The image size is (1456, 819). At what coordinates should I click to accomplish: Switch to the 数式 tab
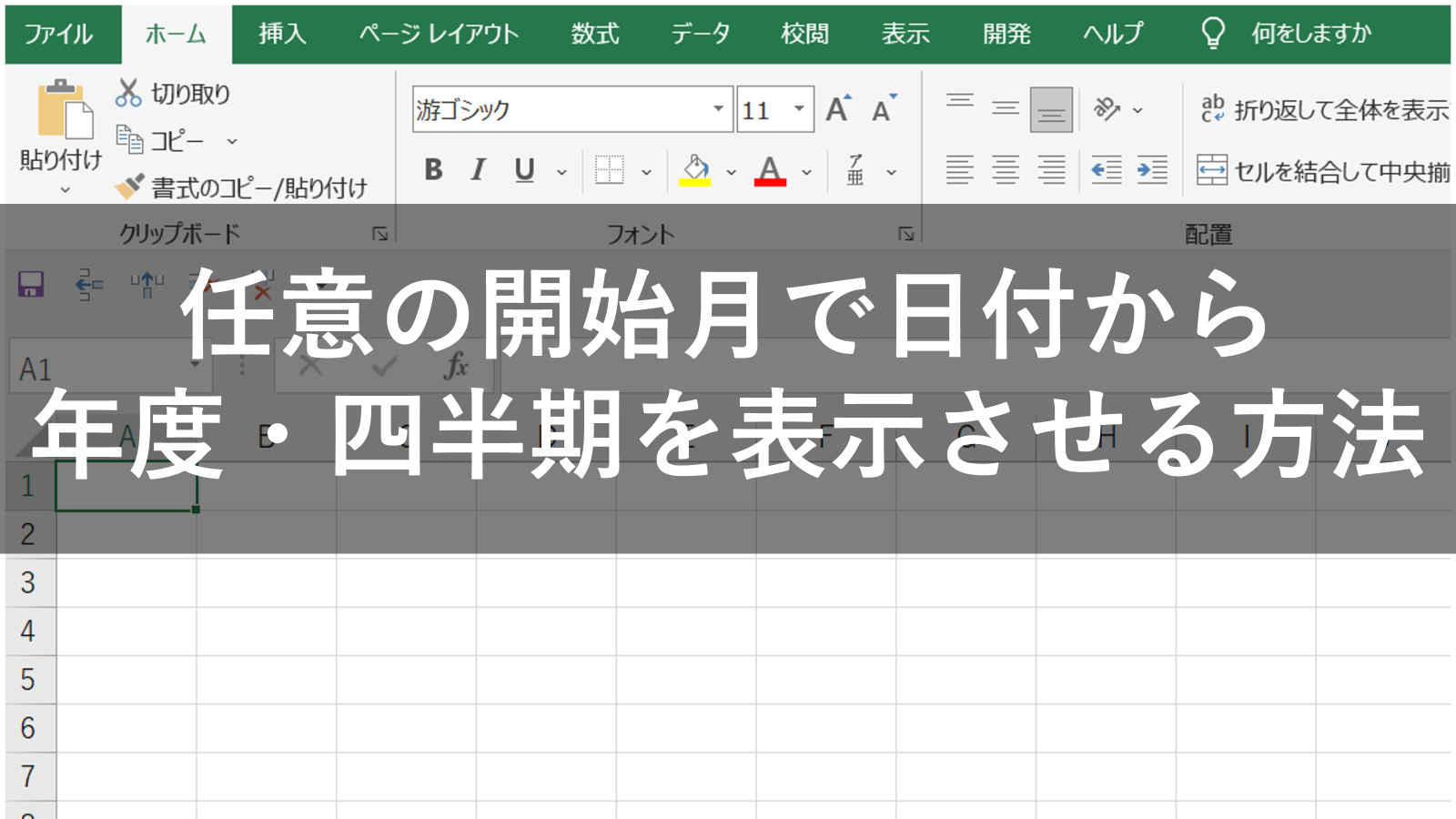[595, 35]
